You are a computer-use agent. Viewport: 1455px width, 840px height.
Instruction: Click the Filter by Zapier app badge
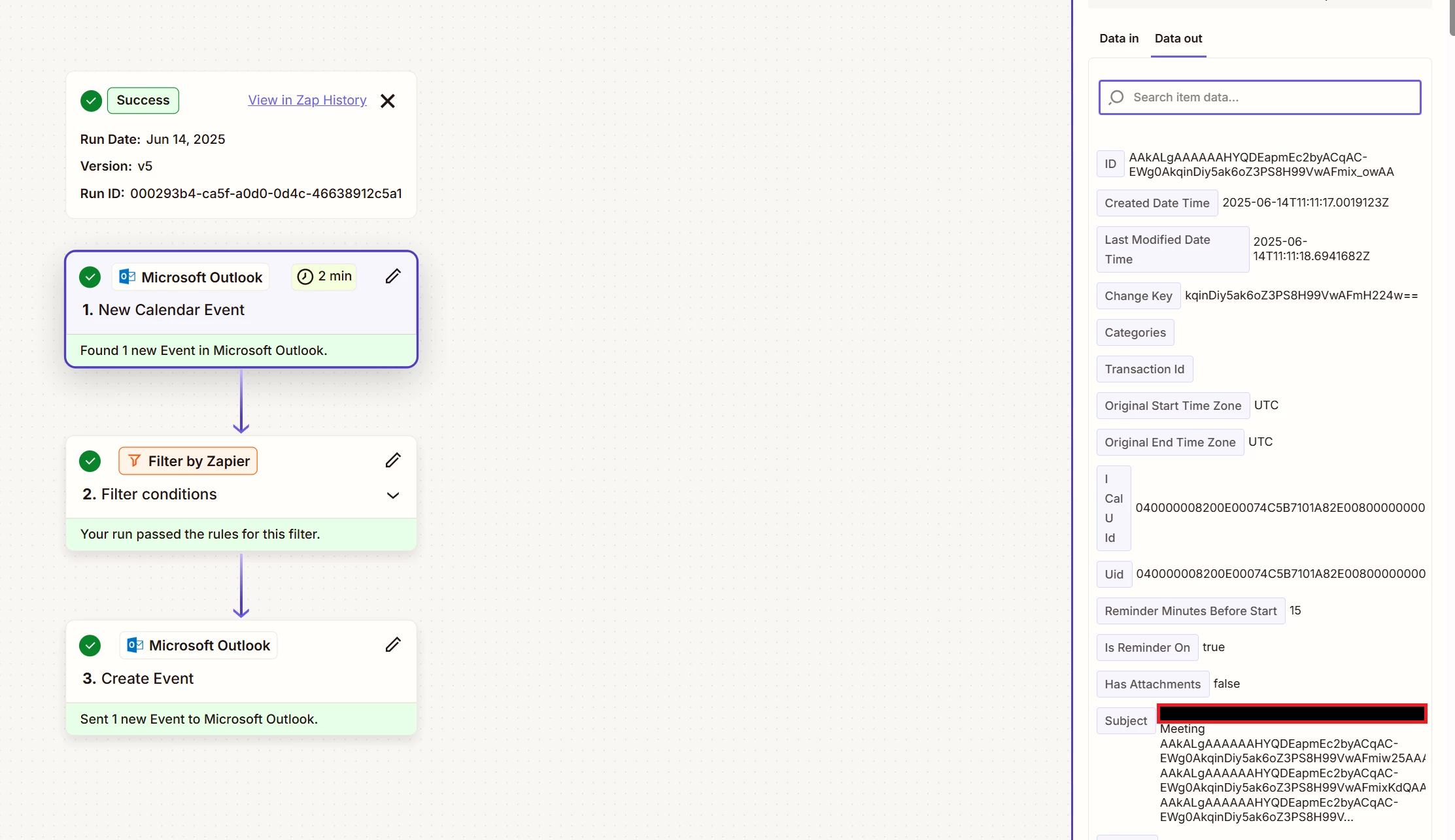(188, 461)
